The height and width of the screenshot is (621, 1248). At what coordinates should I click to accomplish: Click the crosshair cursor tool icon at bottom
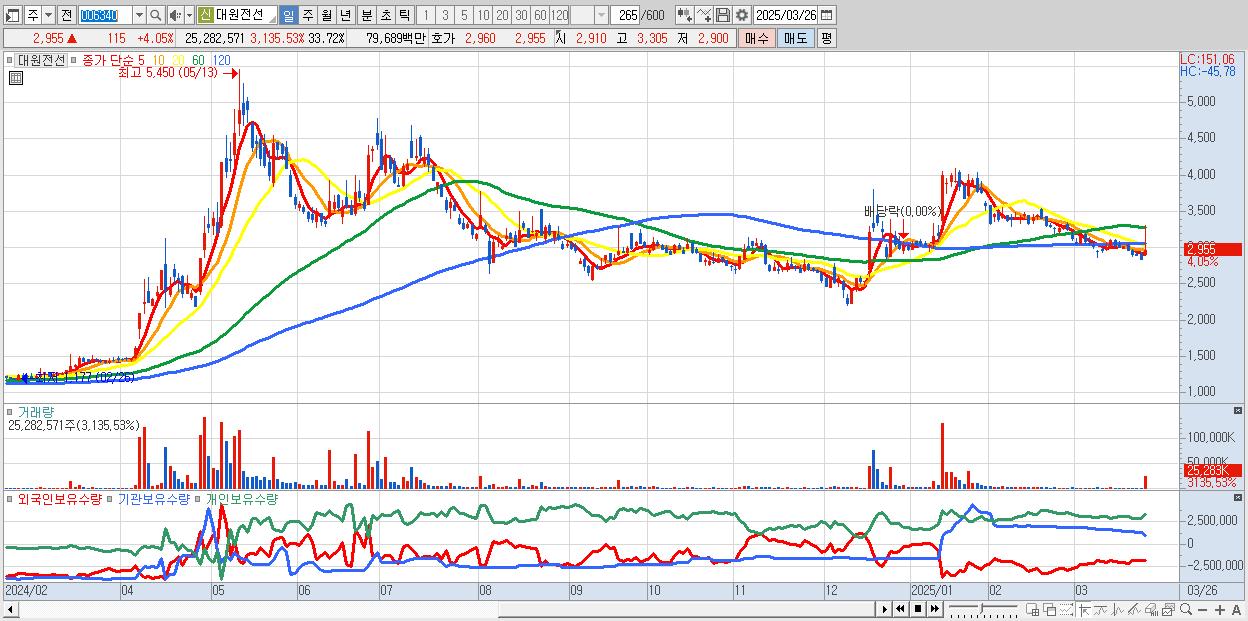click(1084, 609)
